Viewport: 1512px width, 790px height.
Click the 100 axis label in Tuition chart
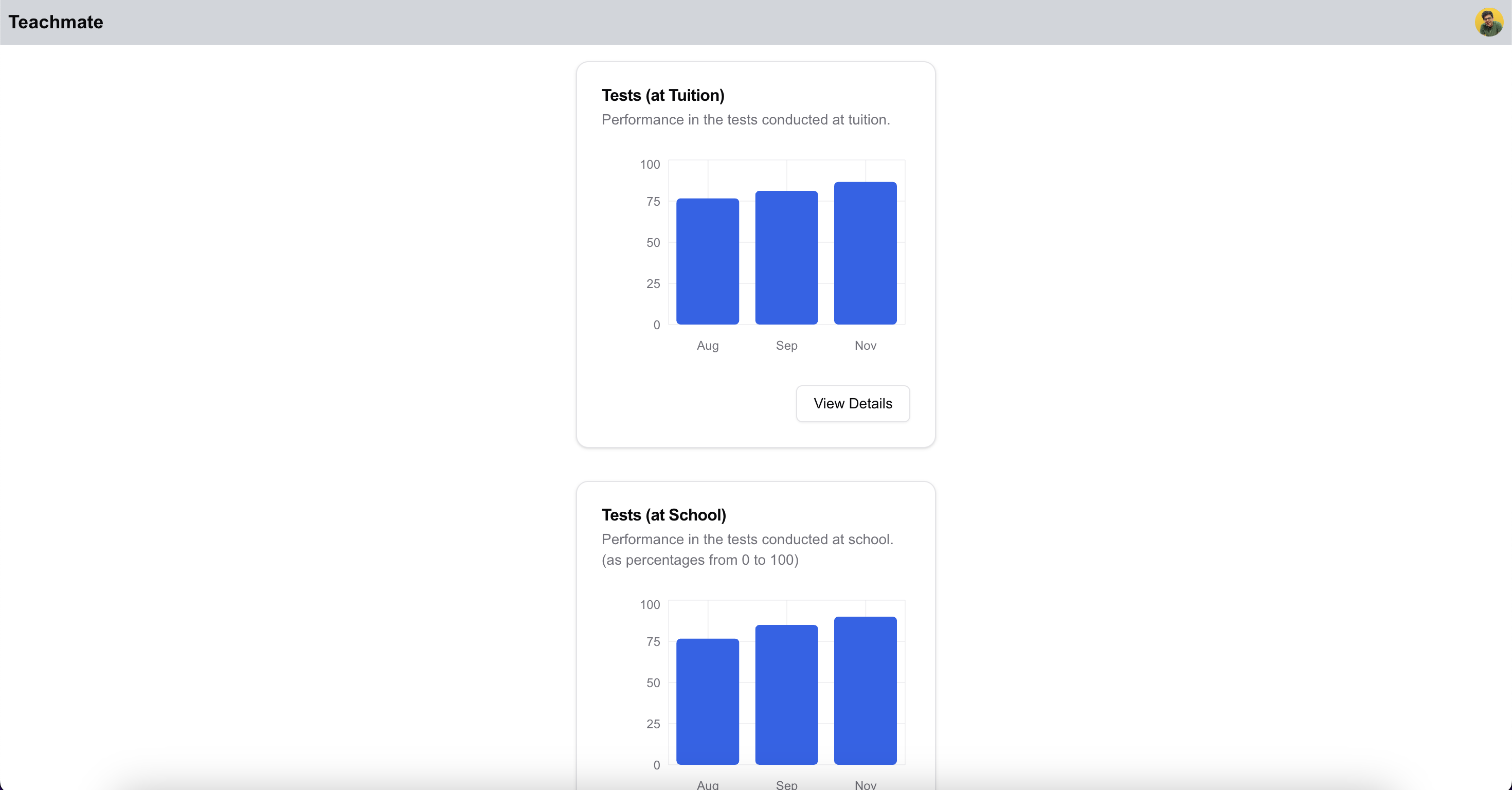click(650, 165)
